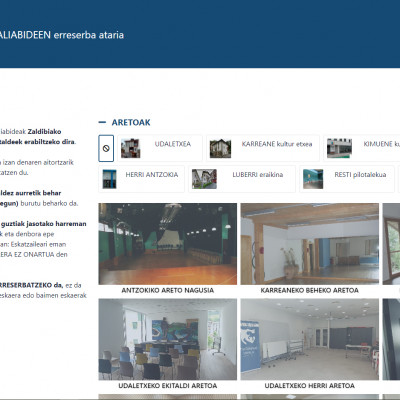This screenshot has height=400, width=400.
Task: Collapse the ARETOAK section minus icon
Action: [102, 122]
